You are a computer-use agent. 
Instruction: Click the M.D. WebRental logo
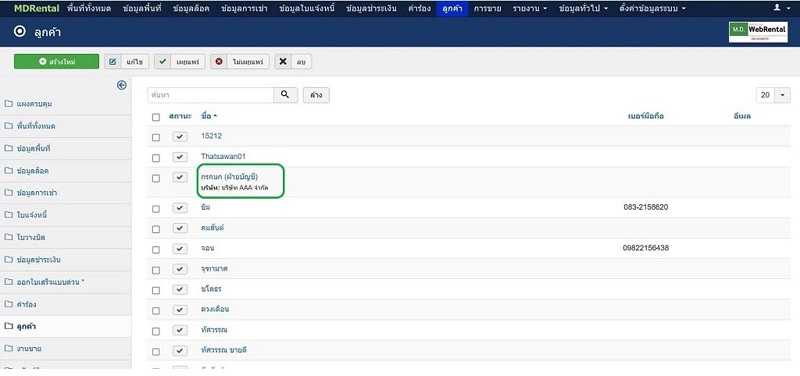(x=758, y=32)
